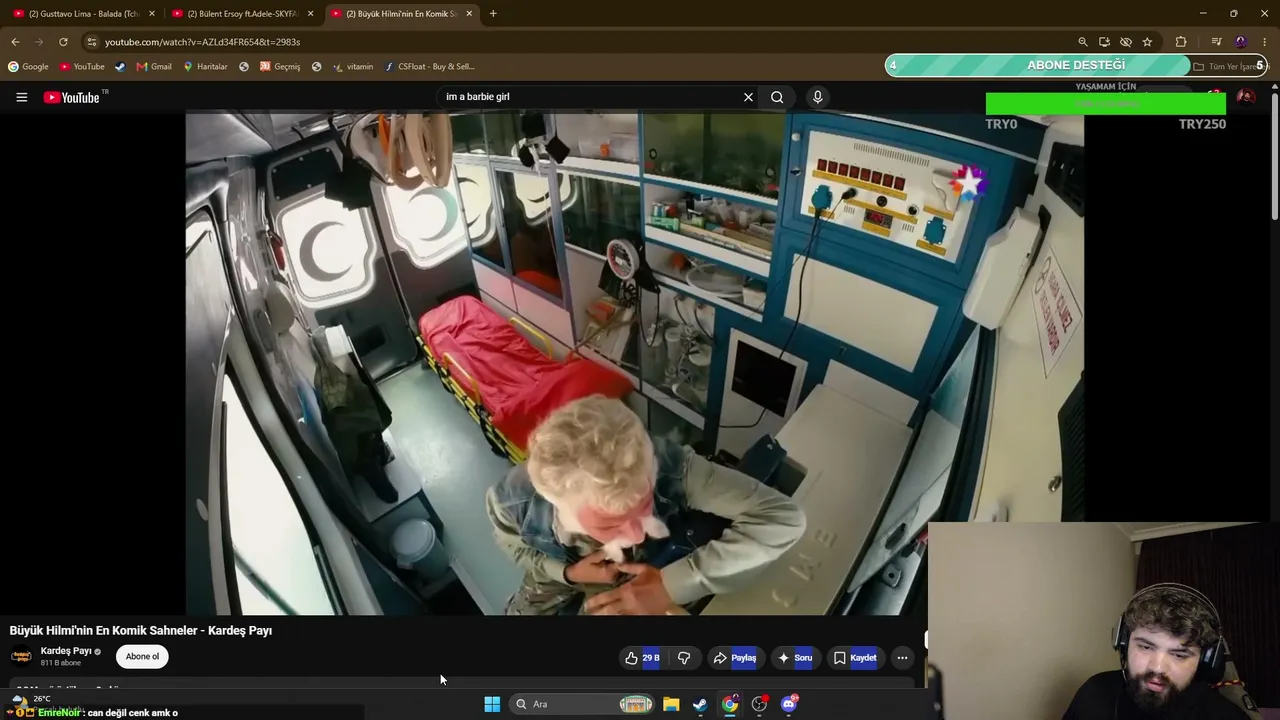Screen dimensions: 1280x720
Task: Close the Gusttavo Lima tab
Action: point(152,14)
